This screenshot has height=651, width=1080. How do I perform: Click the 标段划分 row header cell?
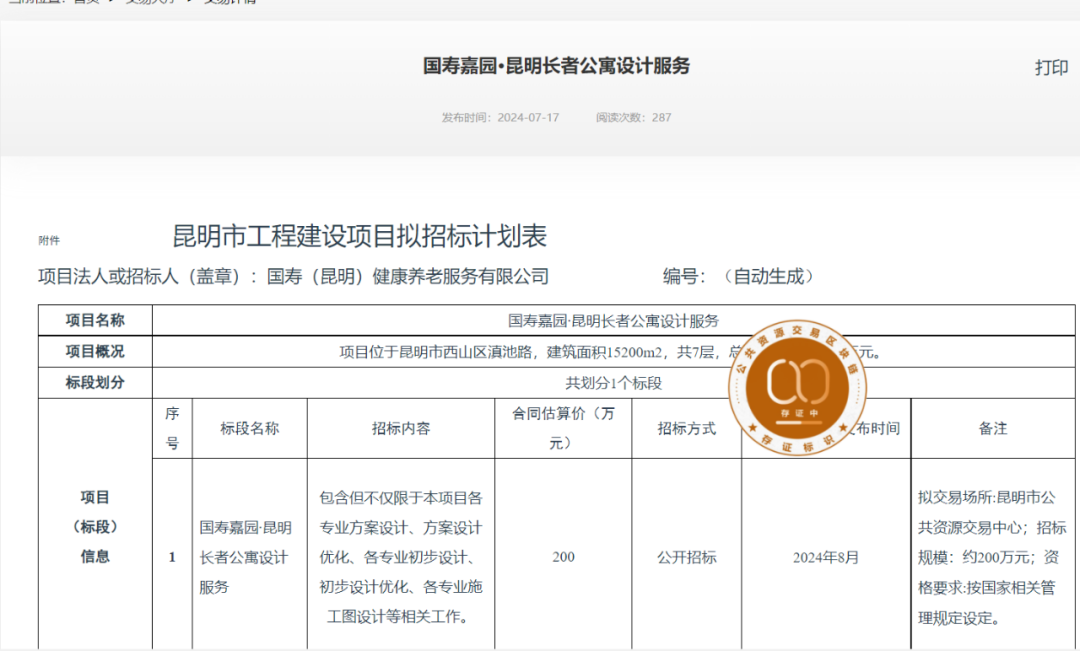click(95, 383)
